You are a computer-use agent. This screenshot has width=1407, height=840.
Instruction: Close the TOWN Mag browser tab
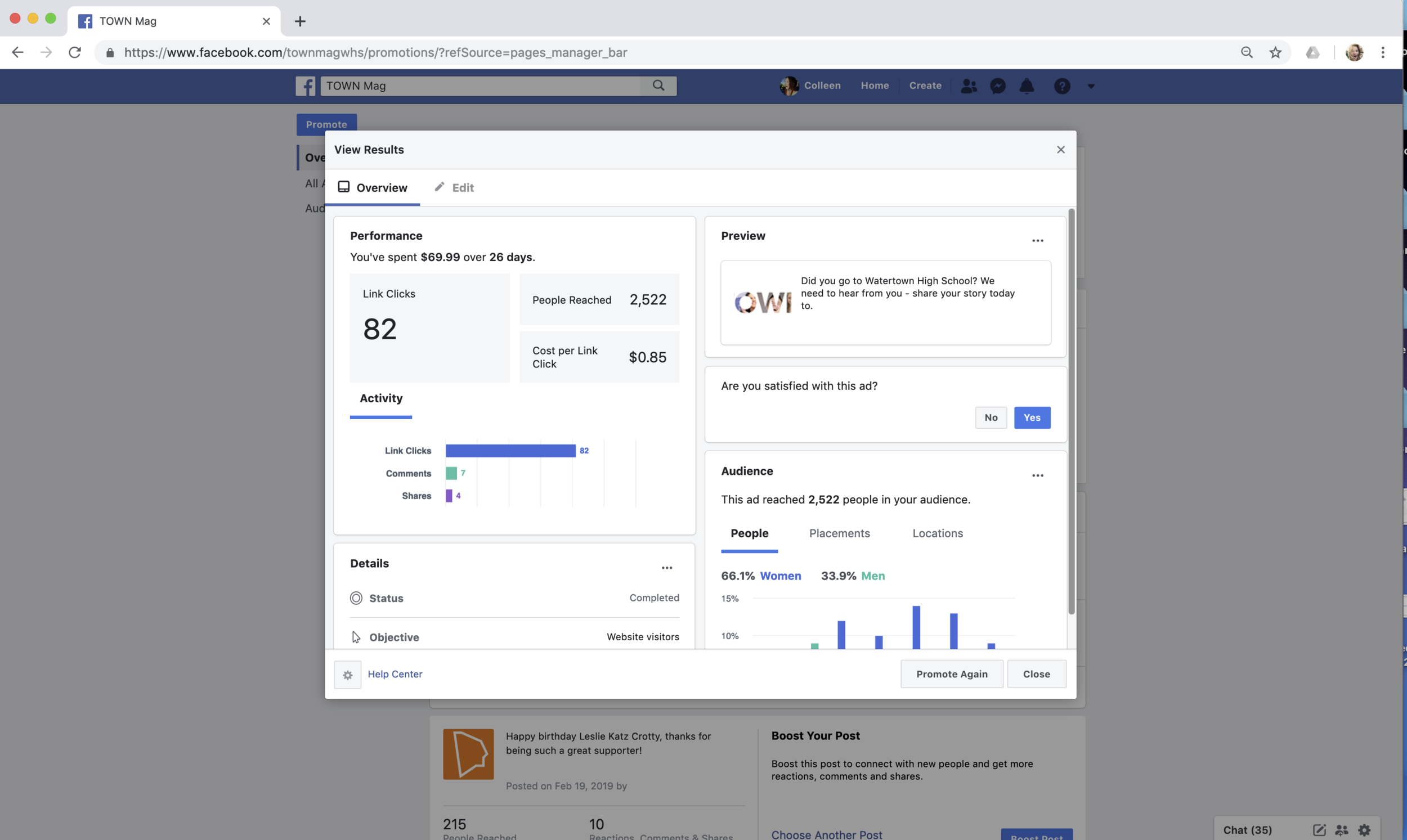point(266,21)
